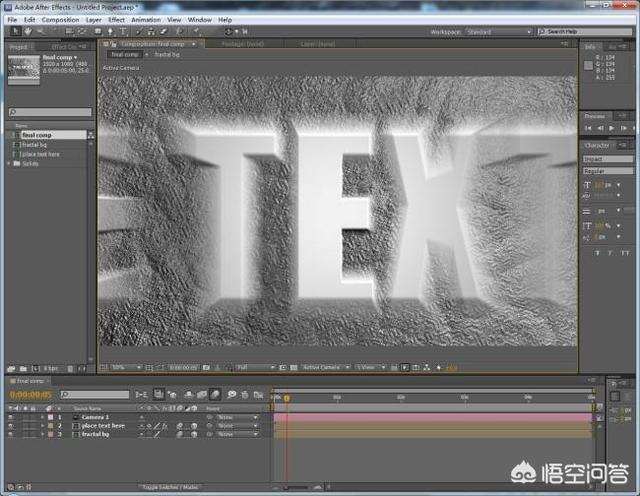Screen dimensions: 640x496
Task: Expand the Solids folder in Project panel
Action: [x=9, y=163]
